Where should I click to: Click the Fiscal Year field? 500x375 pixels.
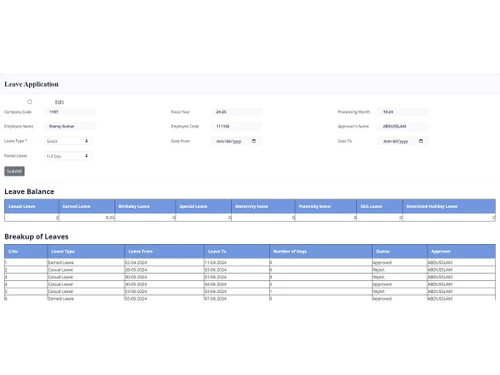[236, 112]
